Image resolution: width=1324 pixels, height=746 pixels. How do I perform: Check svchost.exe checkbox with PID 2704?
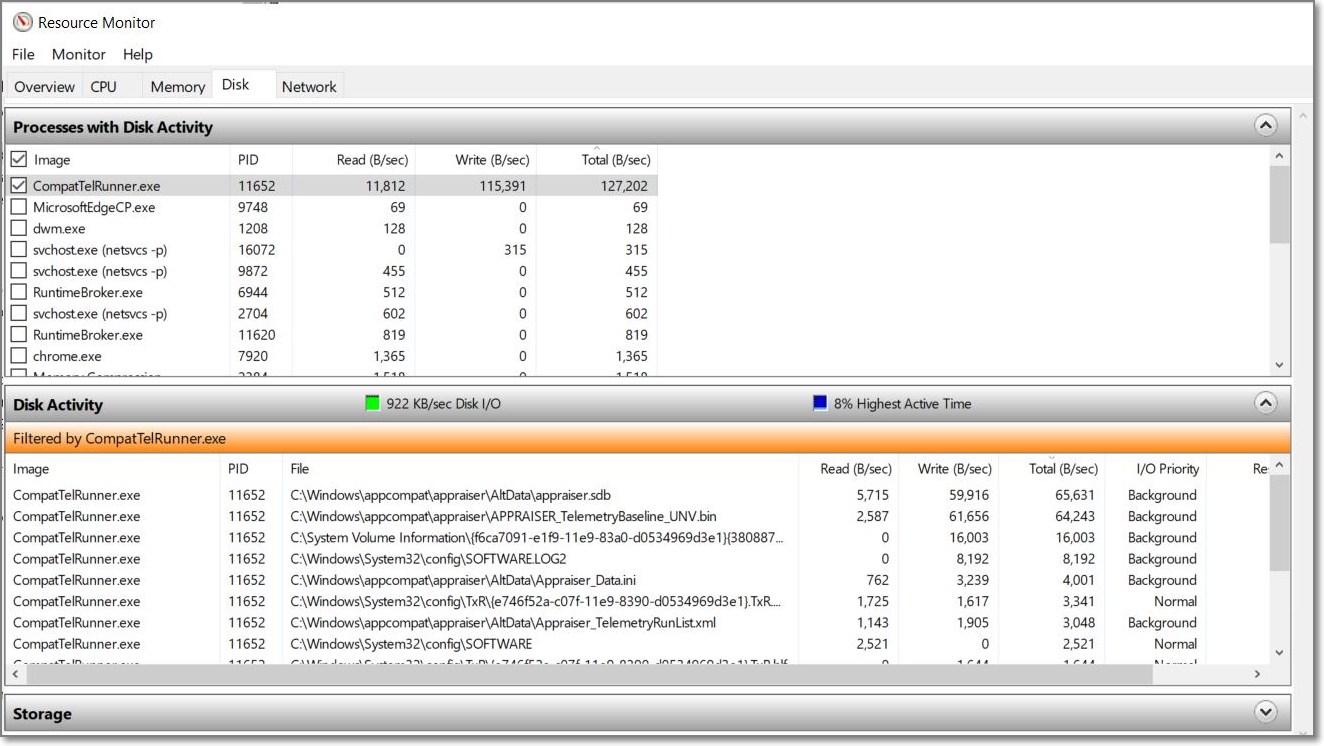[19, 313]
